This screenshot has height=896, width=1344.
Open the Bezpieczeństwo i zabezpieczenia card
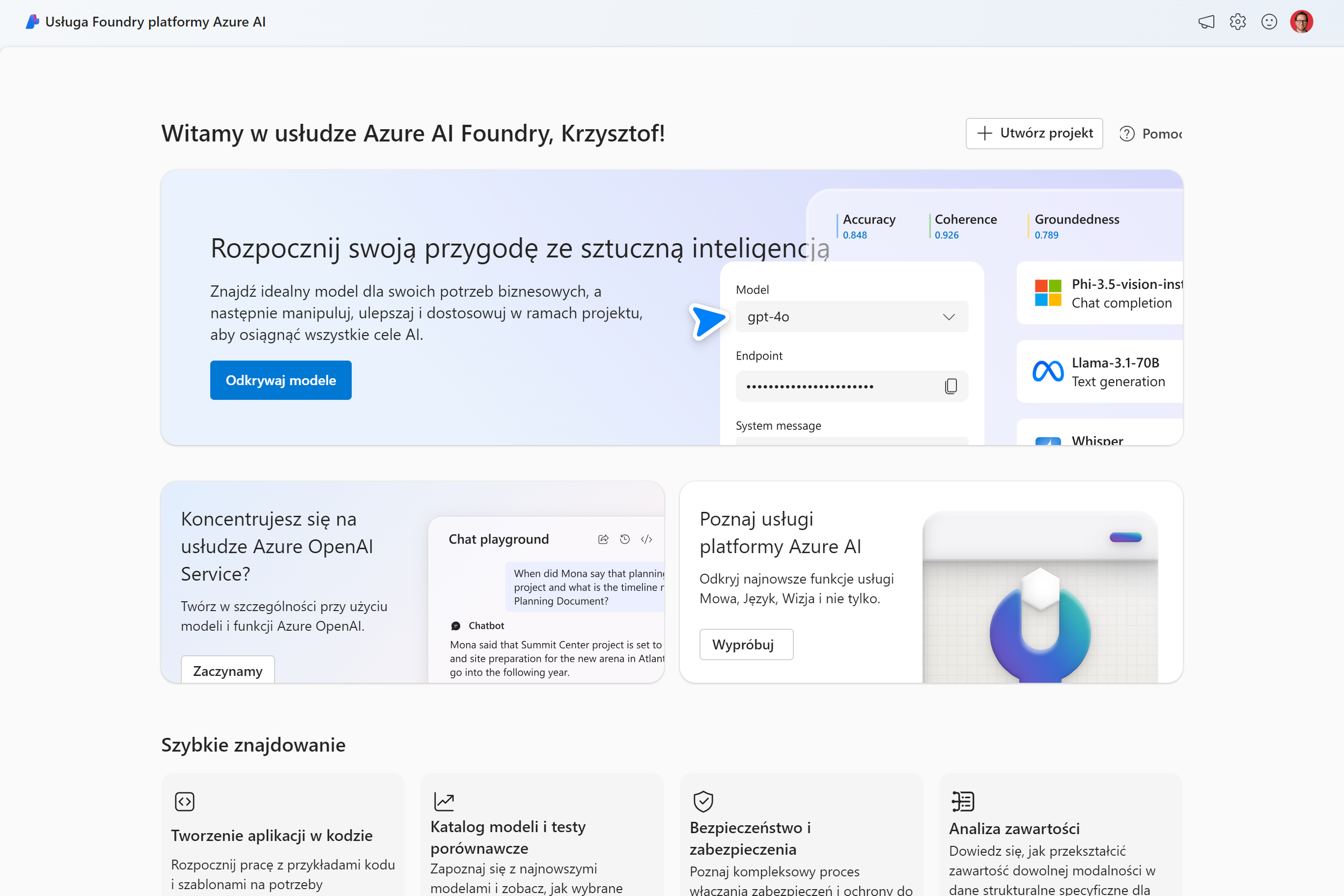(x=802, y=835)
